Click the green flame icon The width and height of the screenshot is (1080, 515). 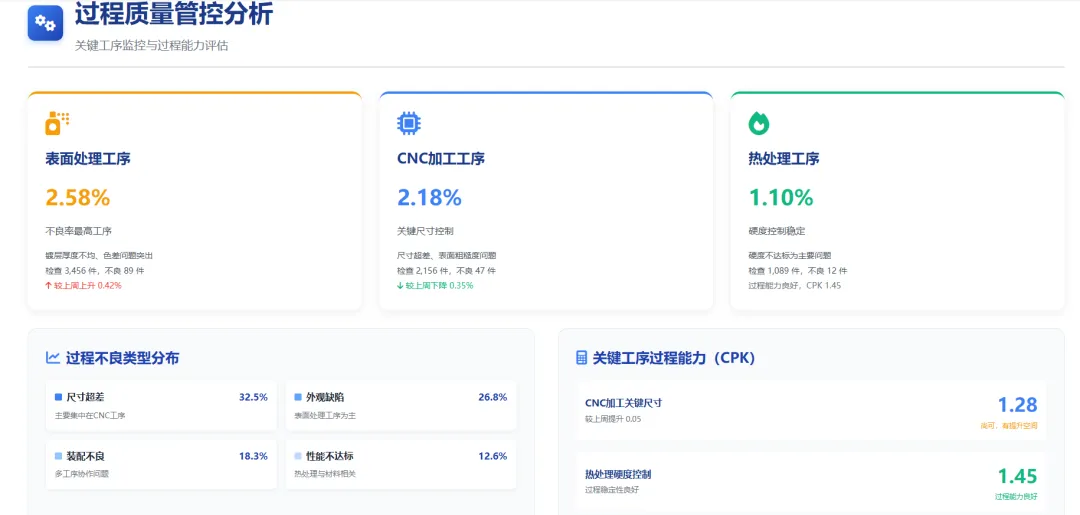tap(759, 123)
